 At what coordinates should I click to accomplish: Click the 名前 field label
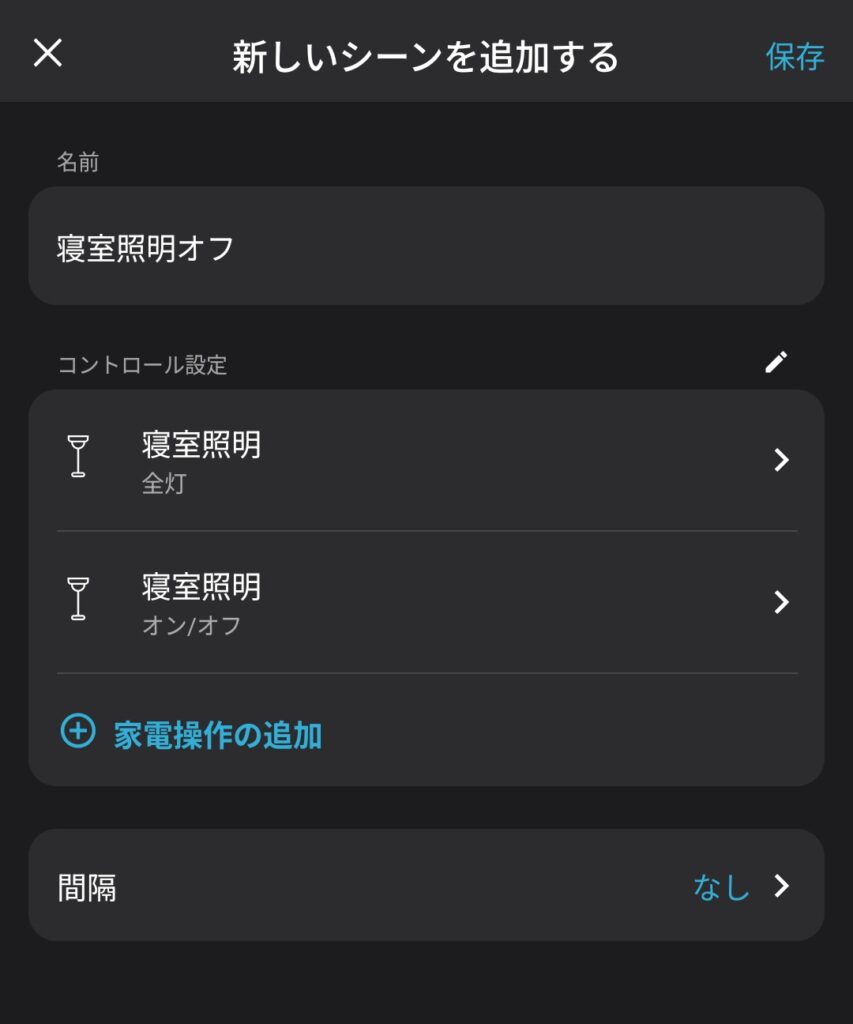tap(78, 162)
